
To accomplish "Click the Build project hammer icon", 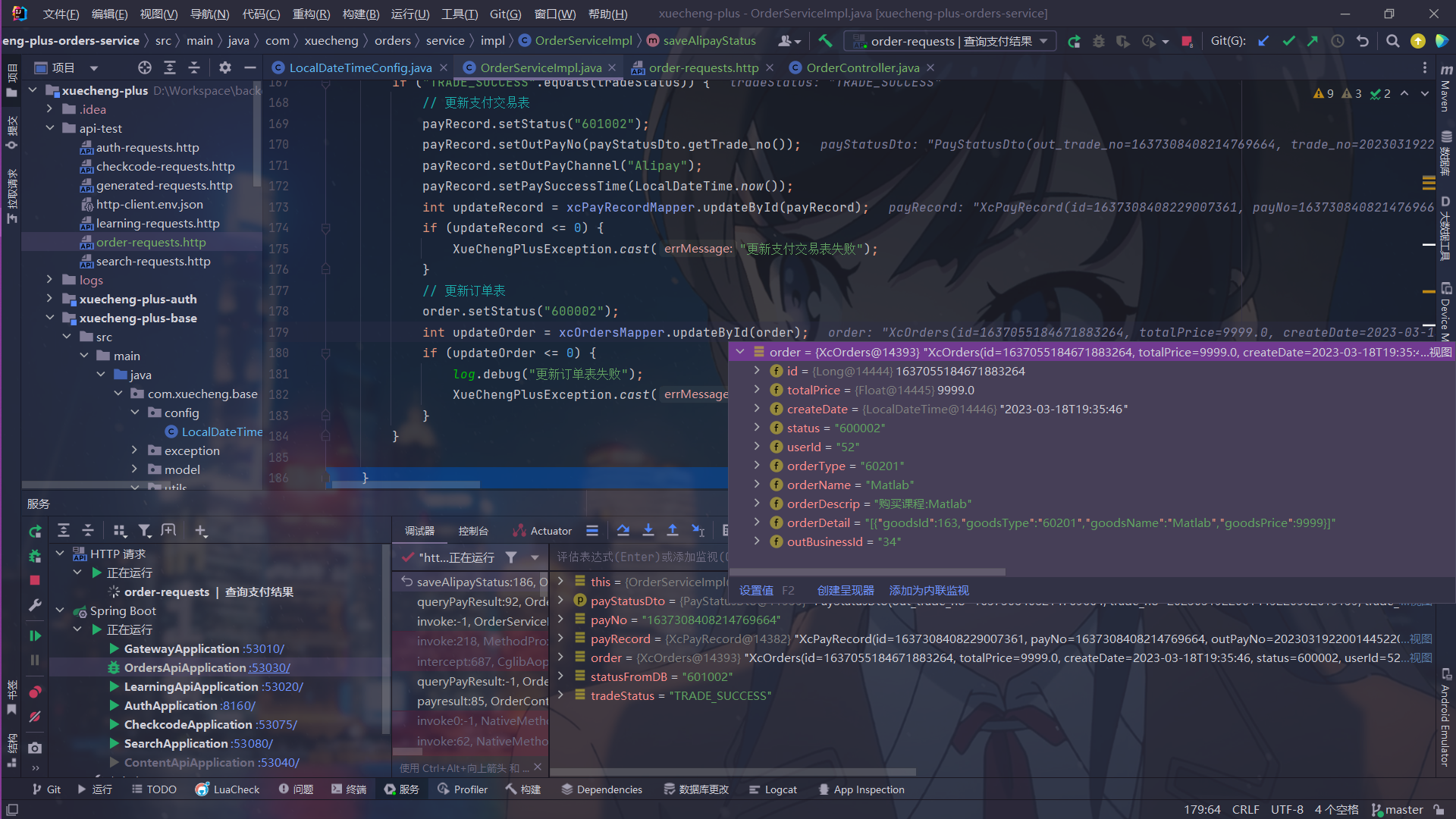I will 825,41.
